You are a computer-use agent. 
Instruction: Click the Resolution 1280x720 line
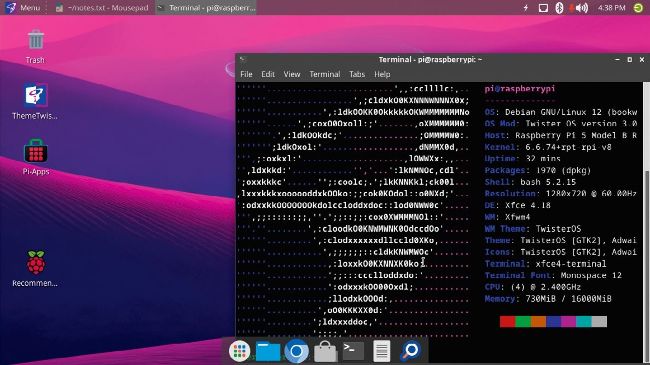coord(560,193)
